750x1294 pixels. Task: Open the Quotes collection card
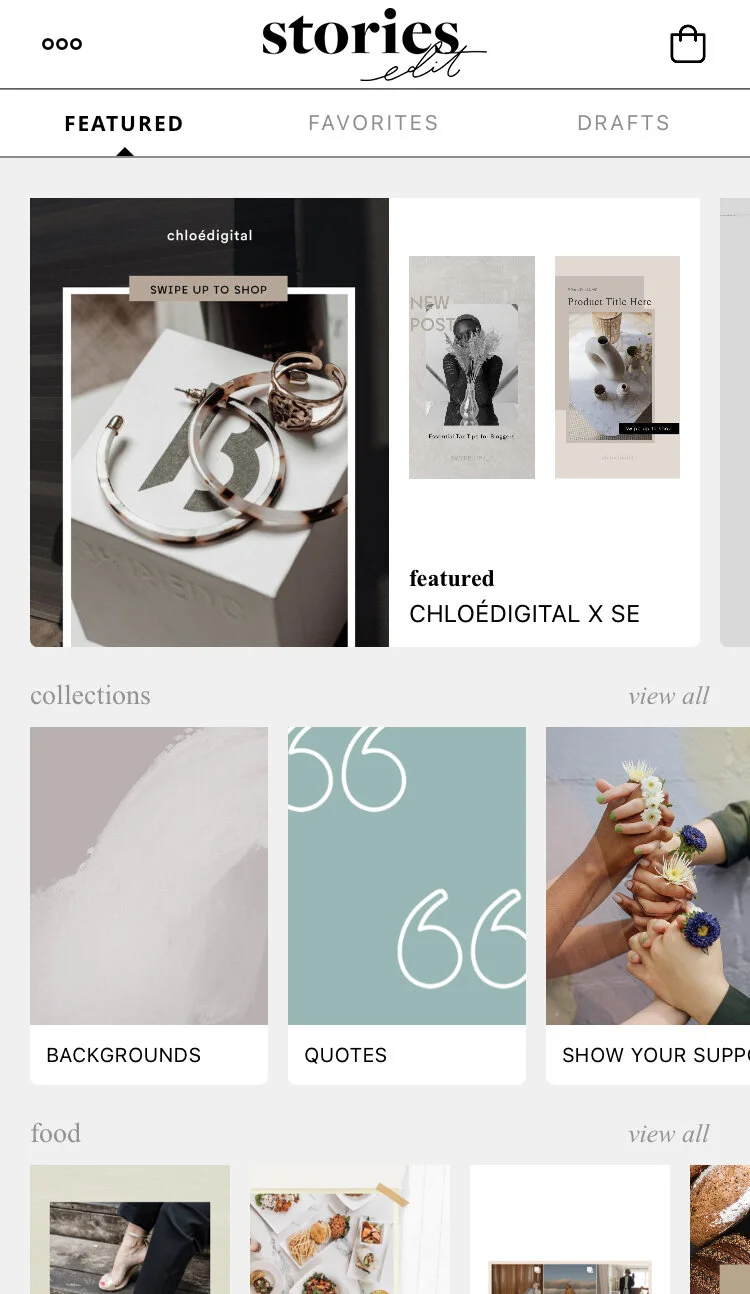pos(407,906)
